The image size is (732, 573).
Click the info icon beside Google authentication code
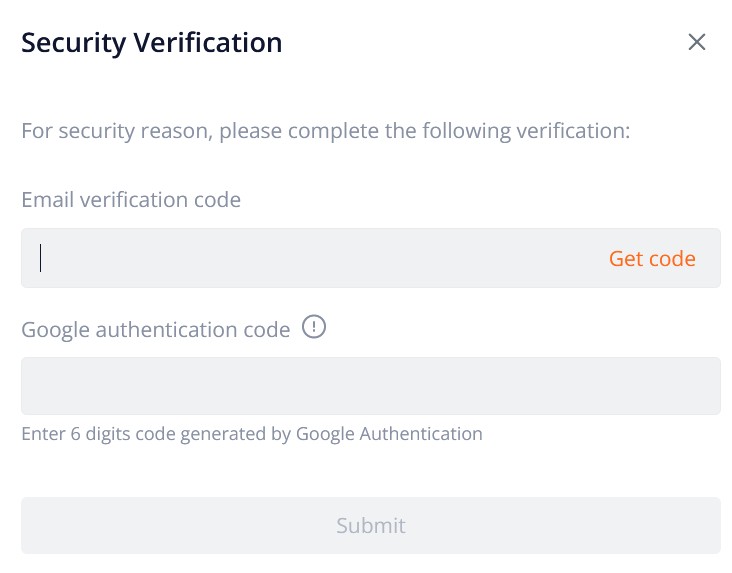(x=314, y=326)
